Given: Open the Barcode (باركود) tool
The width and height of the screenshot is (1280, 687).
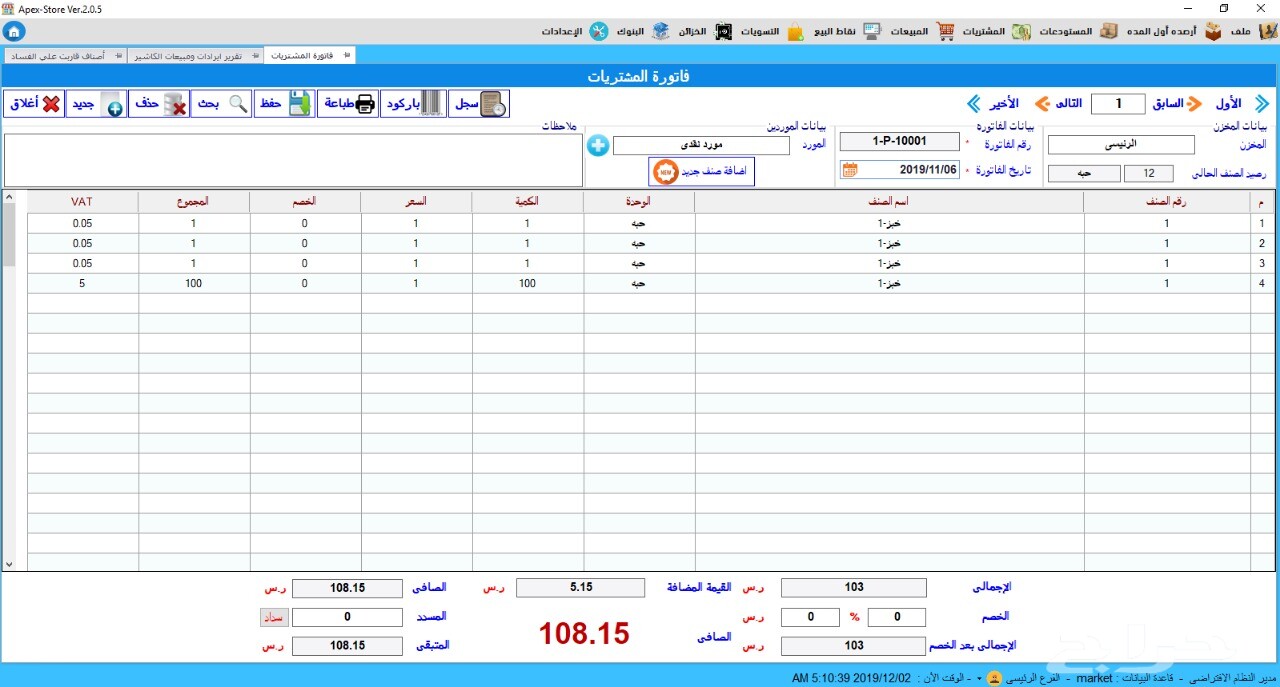Looking at the screenshot, I should click(x=413, y=104).
